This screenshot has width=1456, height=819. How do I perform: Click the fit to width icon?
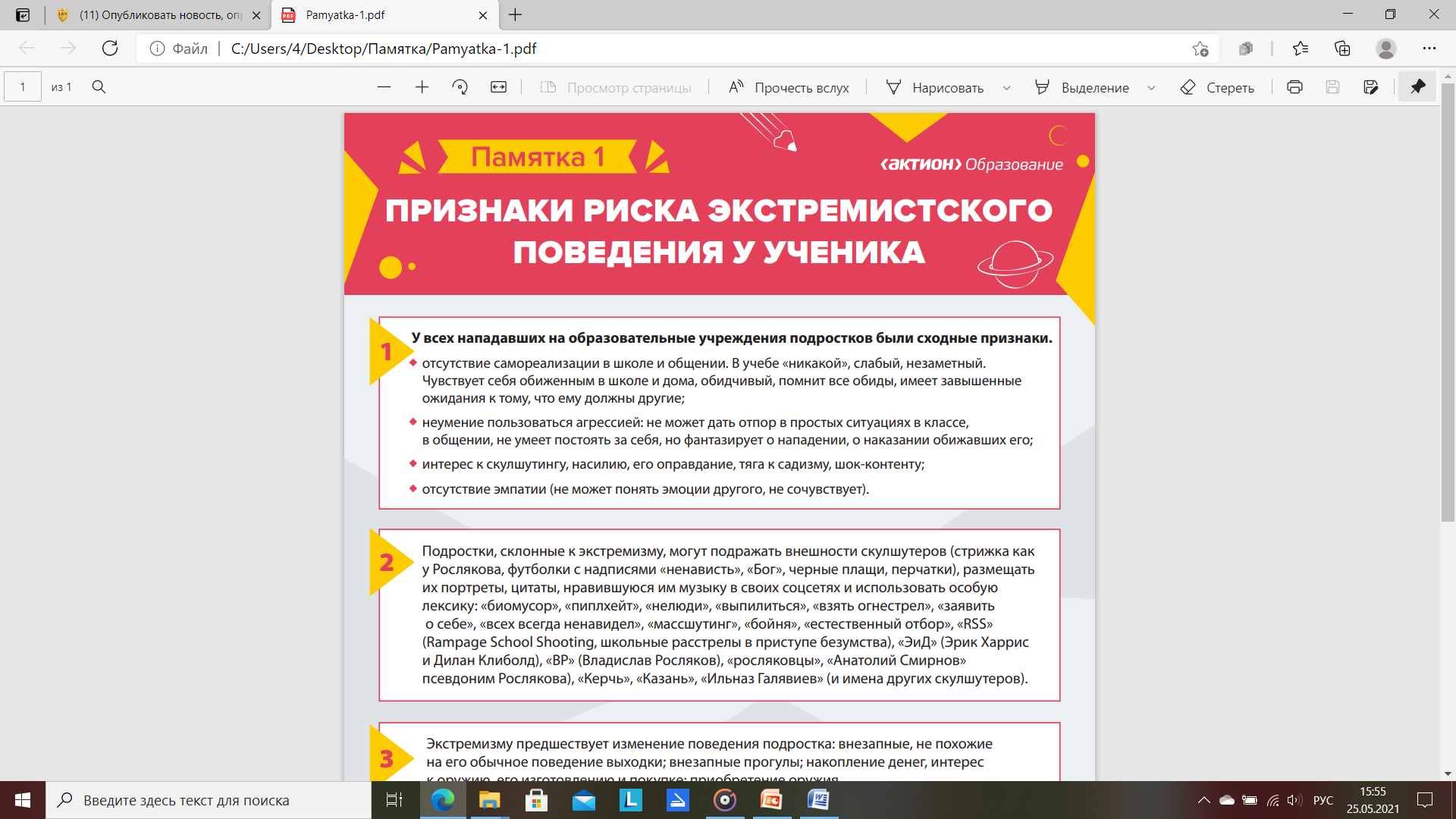[x=498, y=87]
